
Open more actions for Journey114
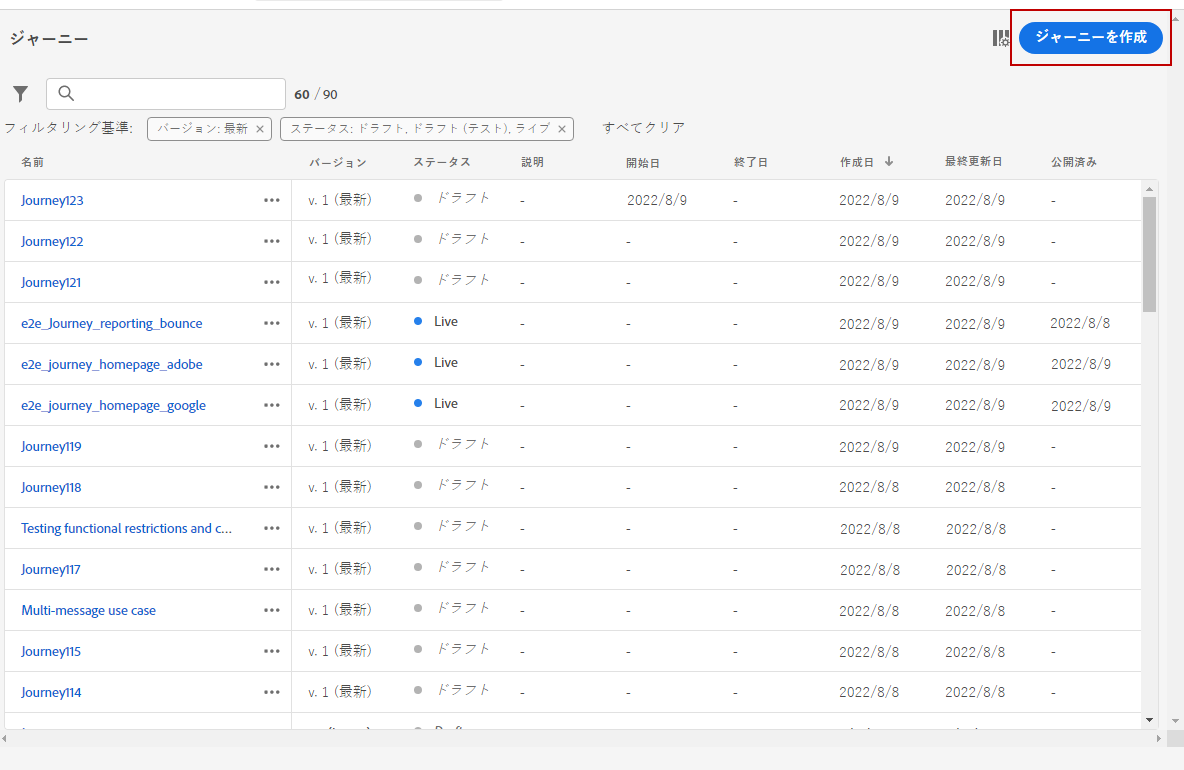272,692
